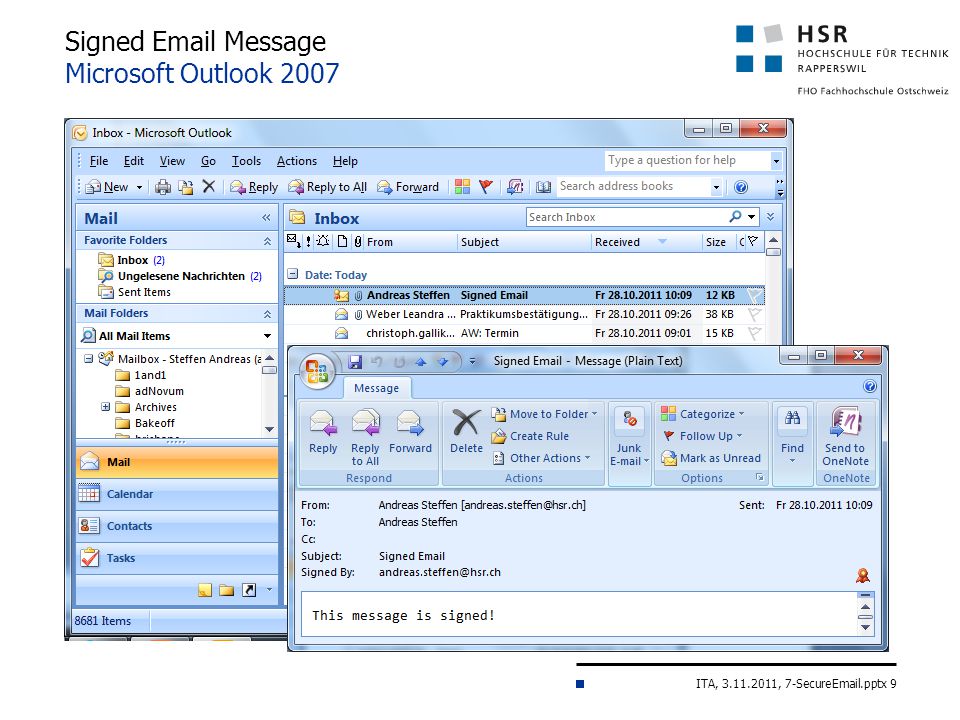Click the Search Inbox field

pyautogui.click(x=628, y=217)
